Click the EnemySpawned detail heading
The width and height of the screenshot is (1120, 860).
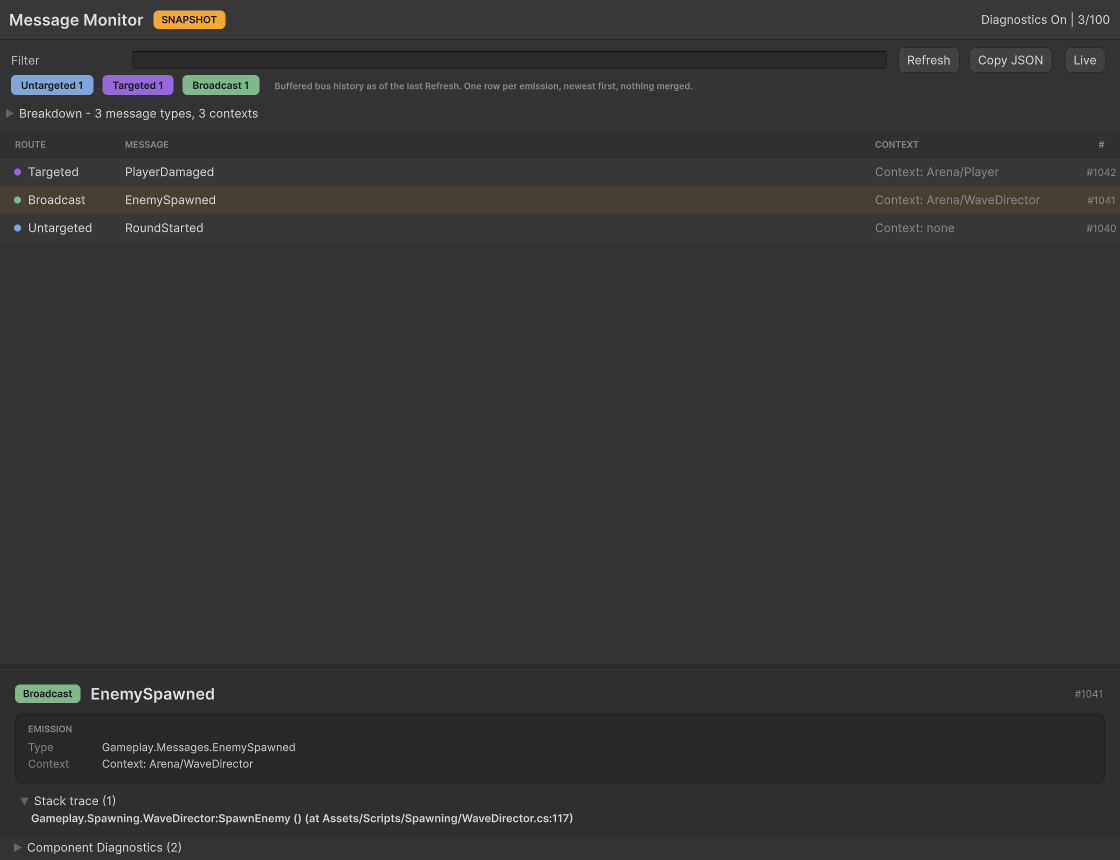point(152,694)
